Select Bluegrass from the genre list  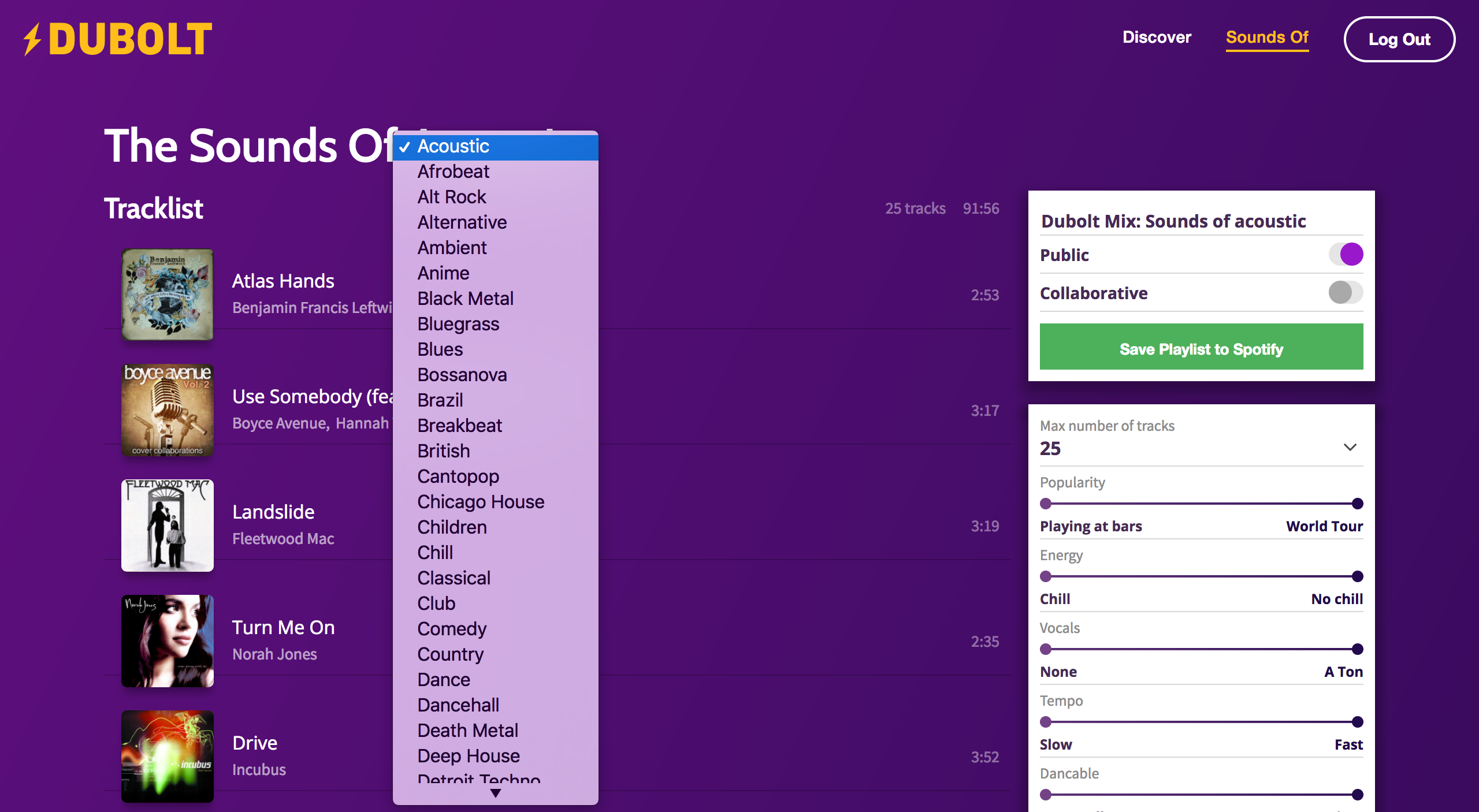(x=458, y=324)
